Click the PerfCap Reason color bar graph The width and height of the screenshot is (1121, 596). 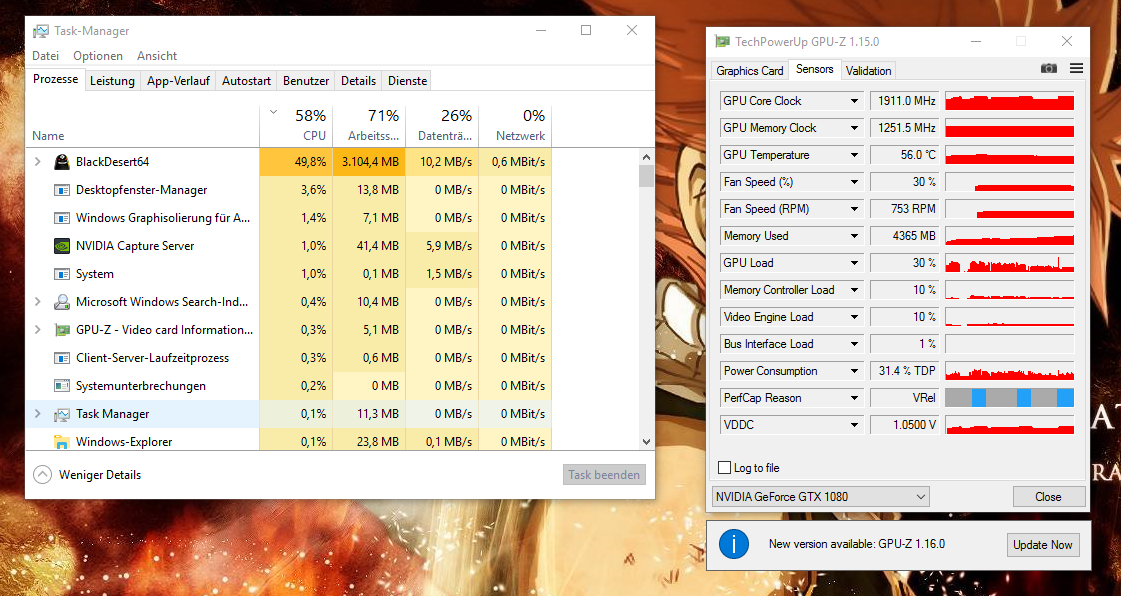coord(1009,398)
